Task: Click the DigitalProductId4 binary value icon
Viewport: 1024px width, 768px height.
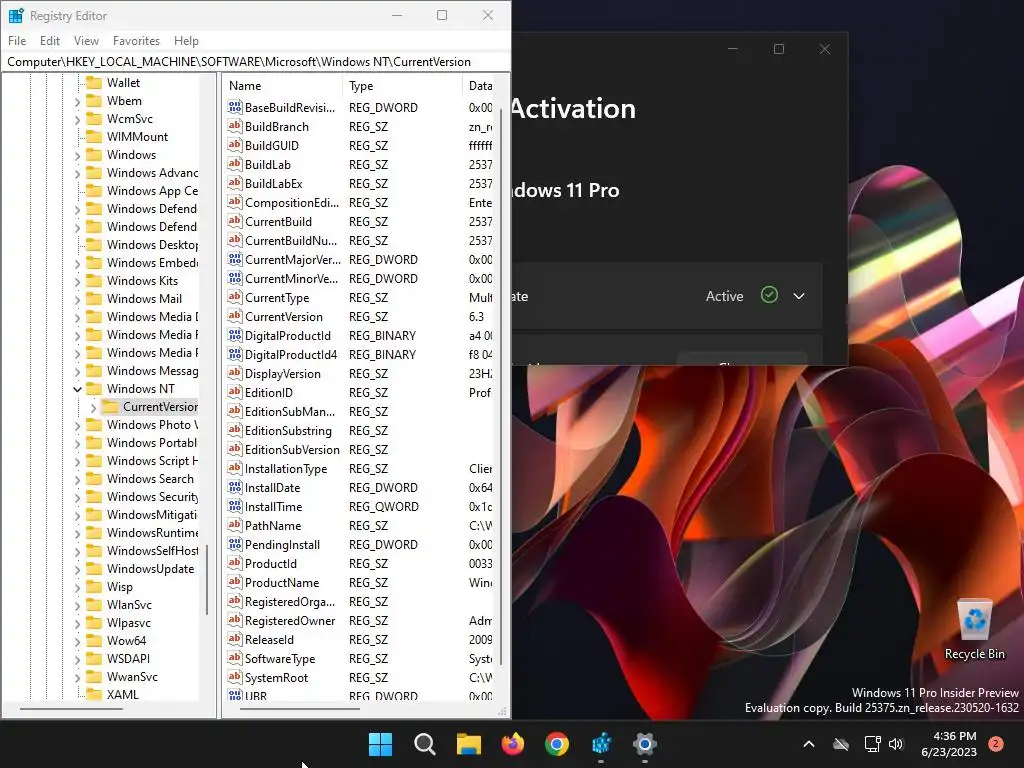Action: tap(234, 354)
